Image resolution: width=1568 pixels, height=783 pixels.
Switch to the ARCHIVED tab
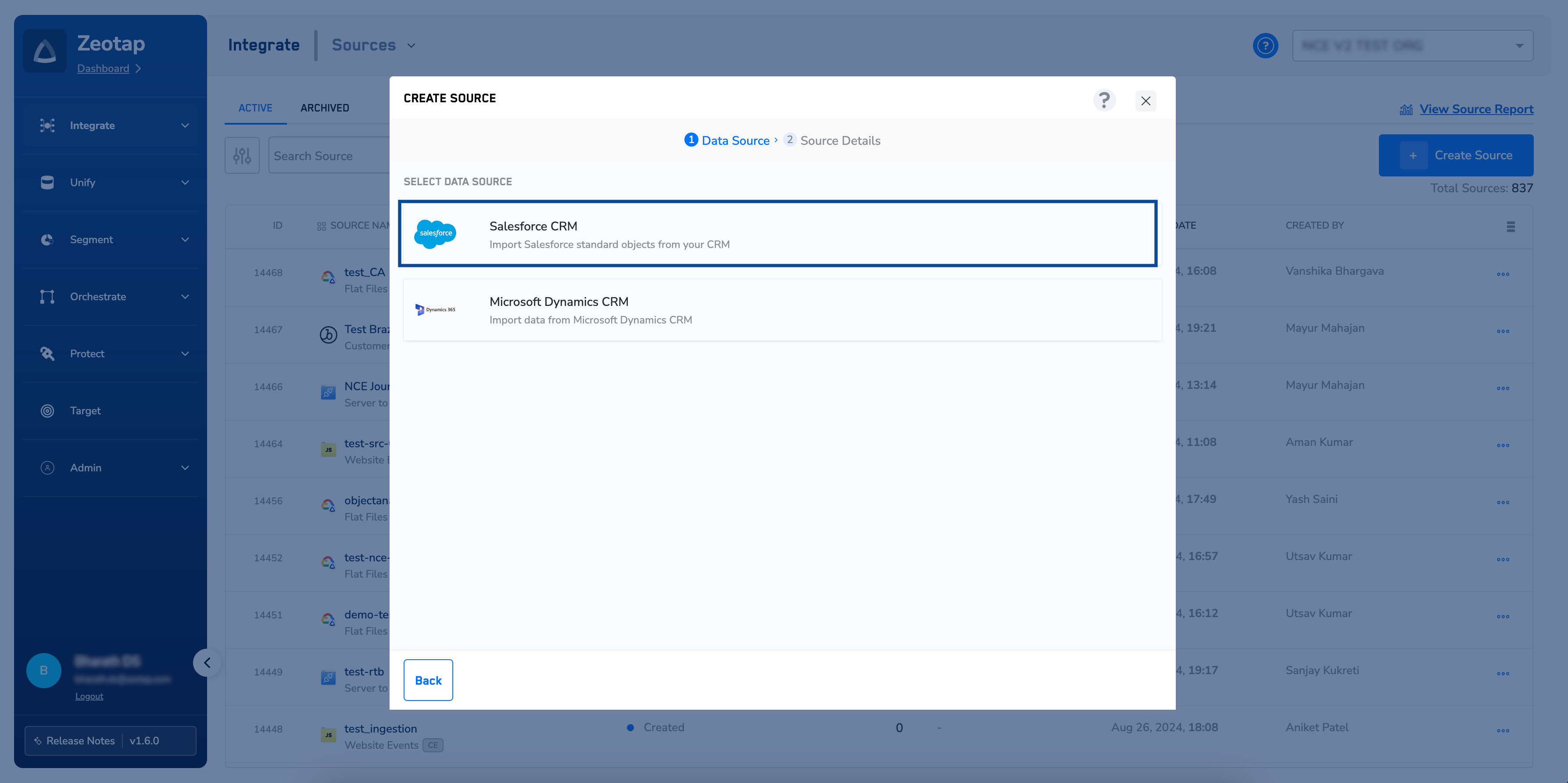coord(324,108)
